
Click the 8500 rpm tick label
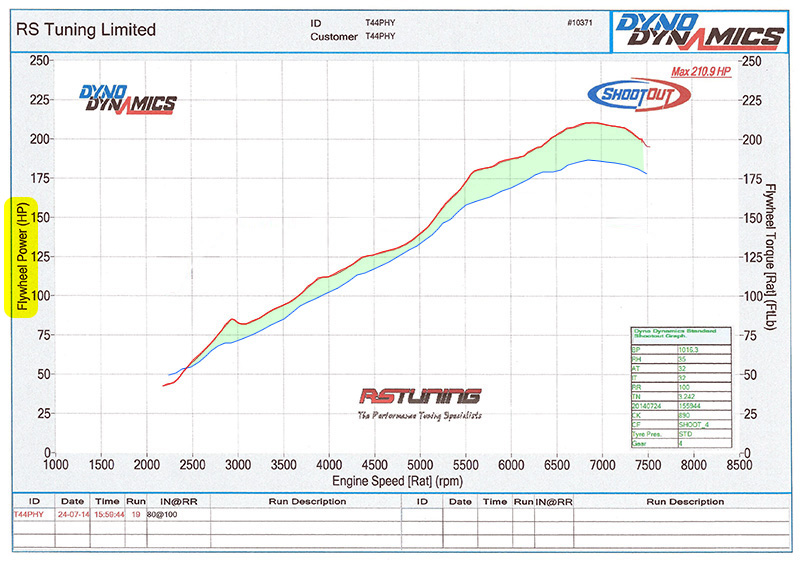(x=739, y=465)
